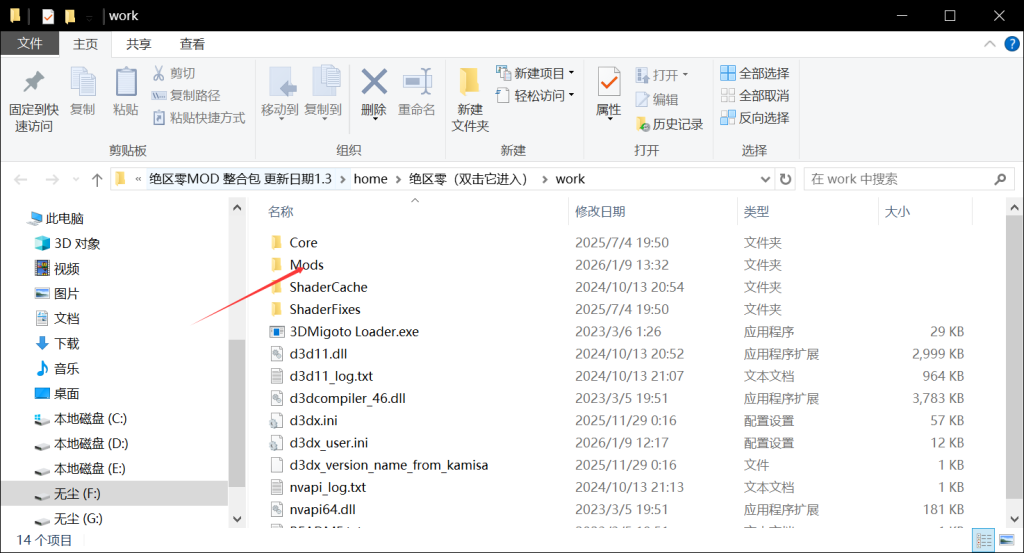Select 3DMigoto Loader.exe file
The width and height of the screenshot is (1024, 553).
[354, 331]
